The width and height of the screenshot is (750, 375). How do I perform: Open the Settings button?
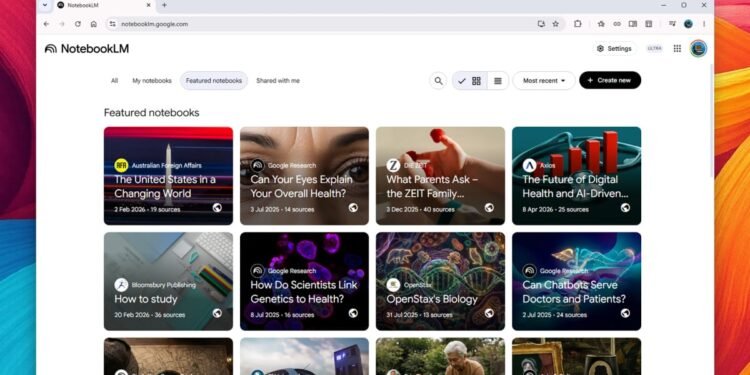(x=615, y=49)
